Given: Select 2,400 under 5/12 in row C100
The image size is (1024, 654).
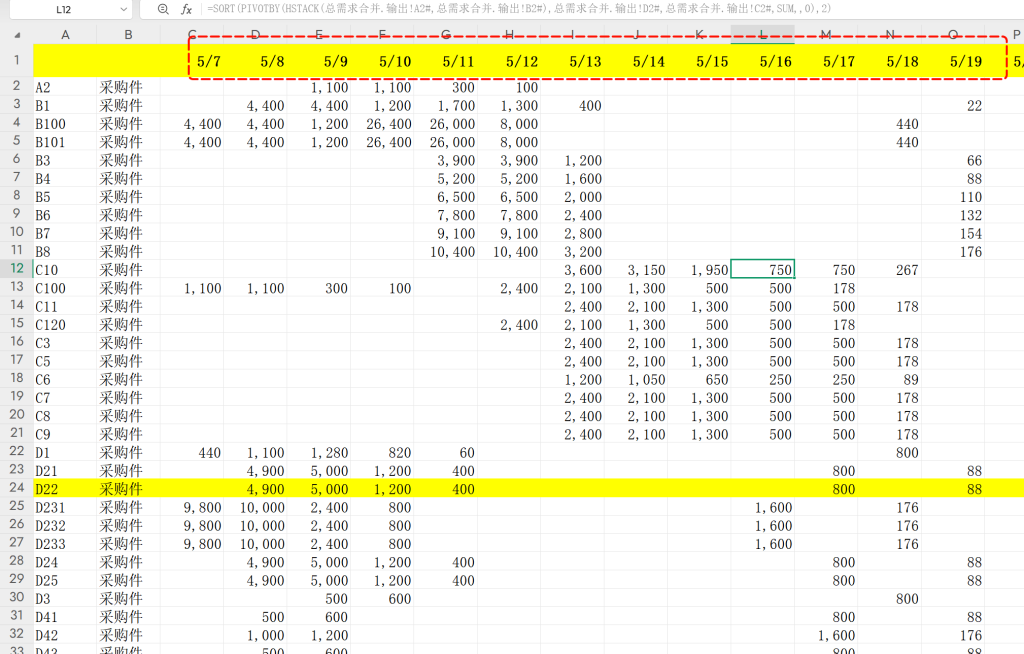Looking at the screenshot, I should (509, 288).
